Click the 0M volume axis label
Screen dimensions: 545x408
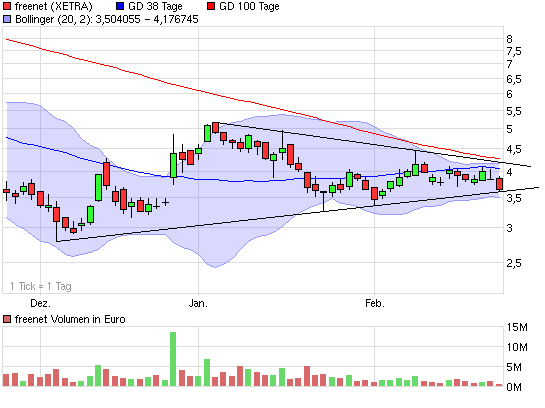[x=514, y=387]
